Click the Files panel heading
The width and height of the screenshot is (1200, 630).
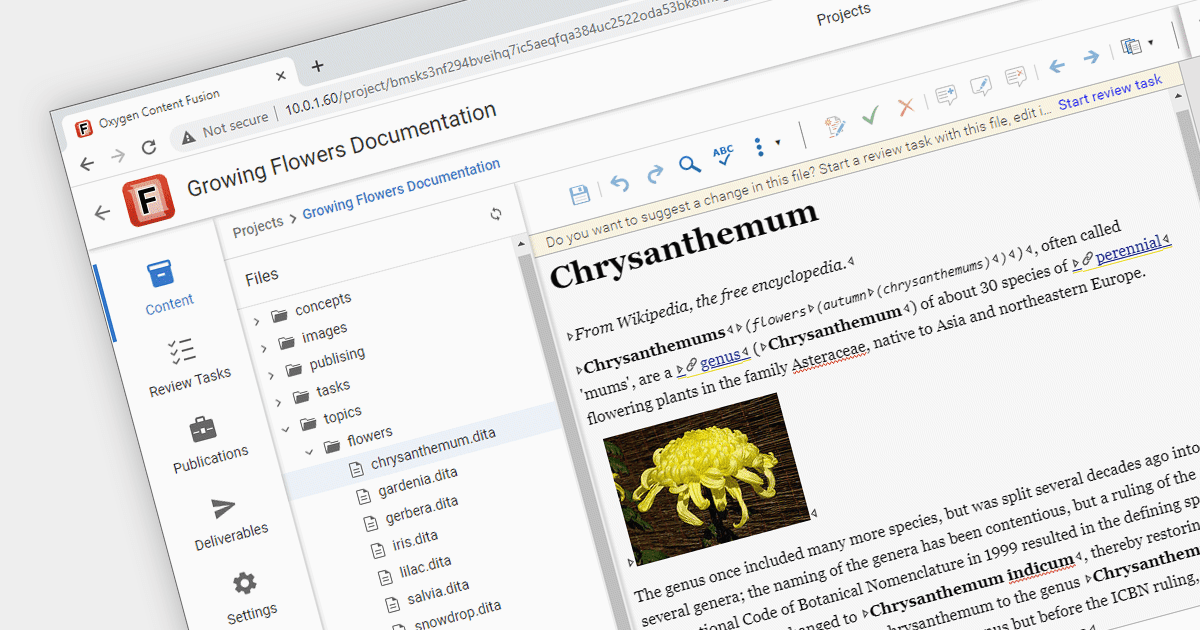(262, 276)
